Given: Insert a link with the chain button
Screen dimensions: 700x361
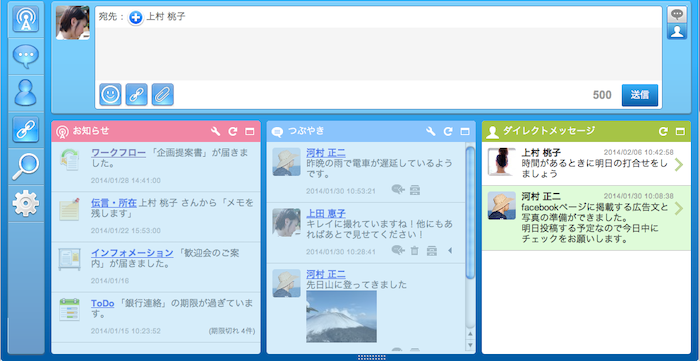Looking at the screenshot, I should (137, 95).
